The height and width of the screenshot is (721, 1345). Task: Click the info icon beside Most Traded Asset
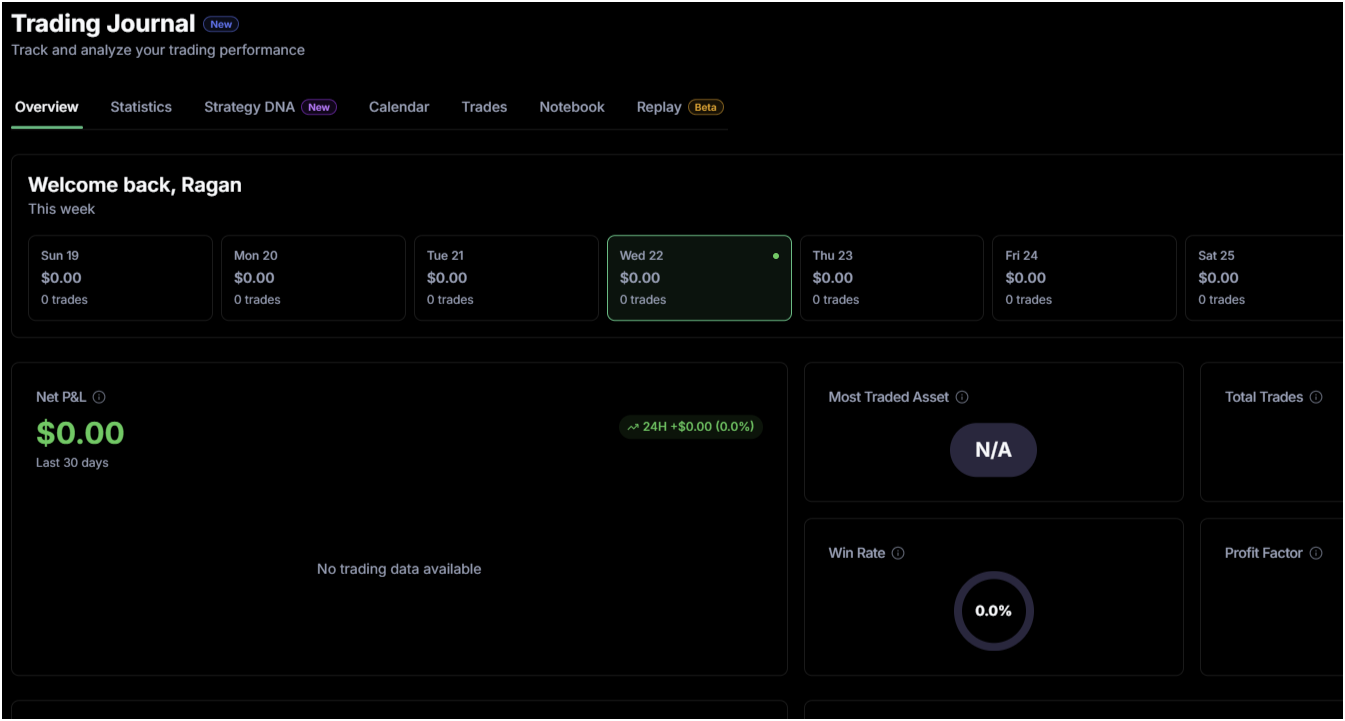962,397
